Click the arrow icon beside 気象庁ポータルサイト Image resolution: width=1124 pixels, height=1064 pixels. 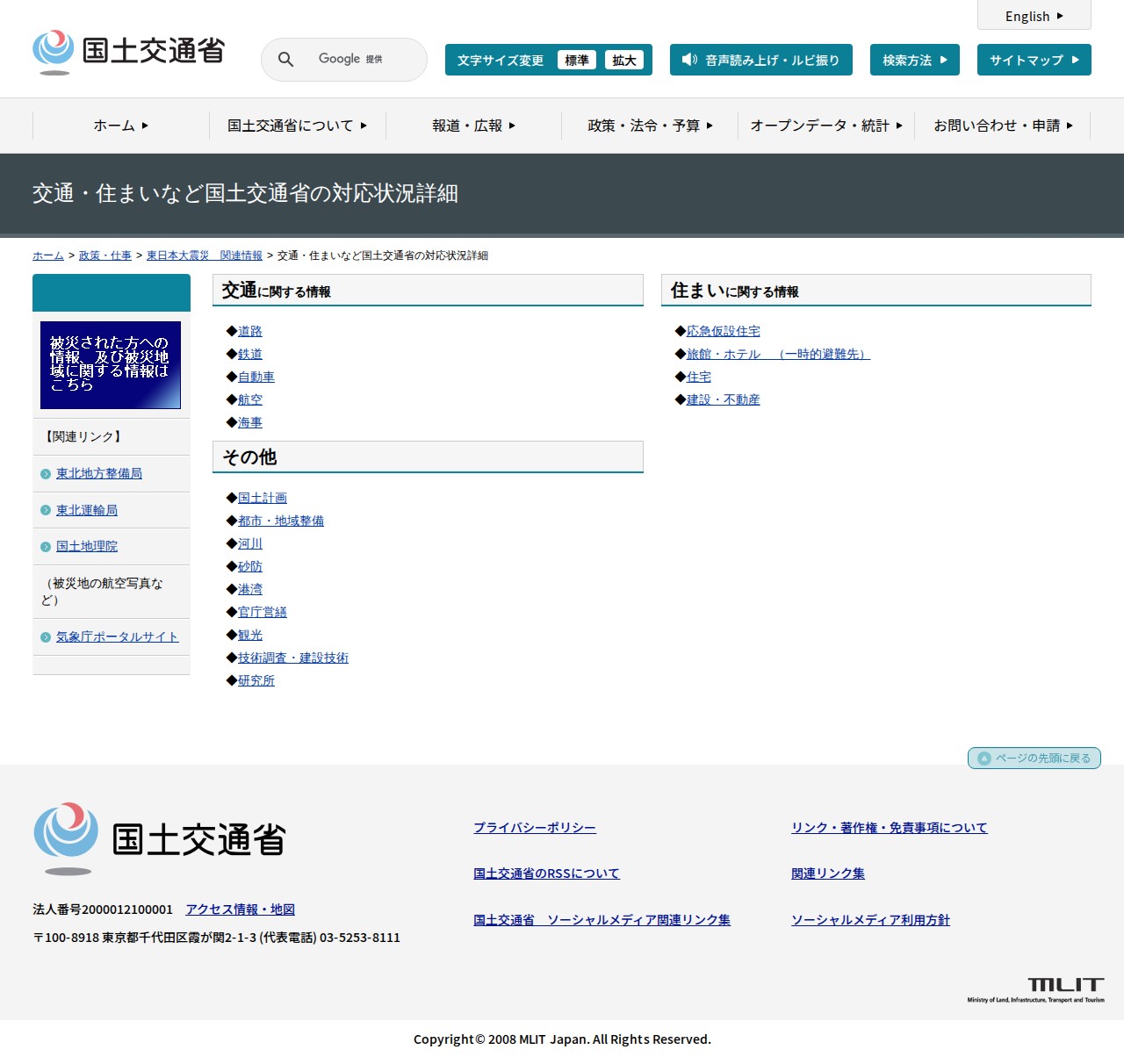point(46,636)
